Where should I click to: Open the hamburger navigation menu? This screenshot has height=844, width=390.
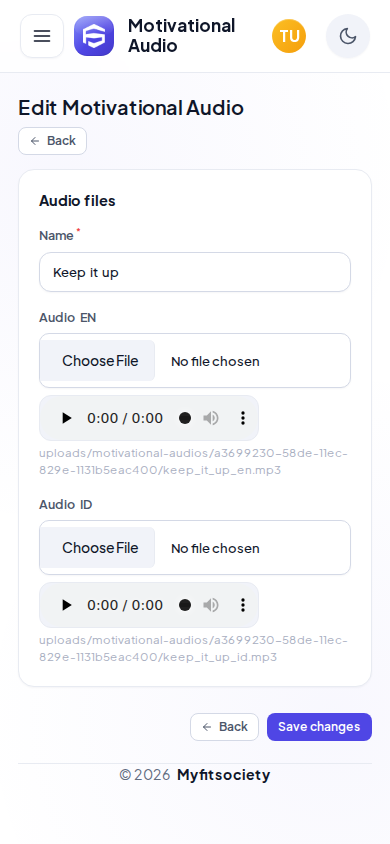[42, 36]
